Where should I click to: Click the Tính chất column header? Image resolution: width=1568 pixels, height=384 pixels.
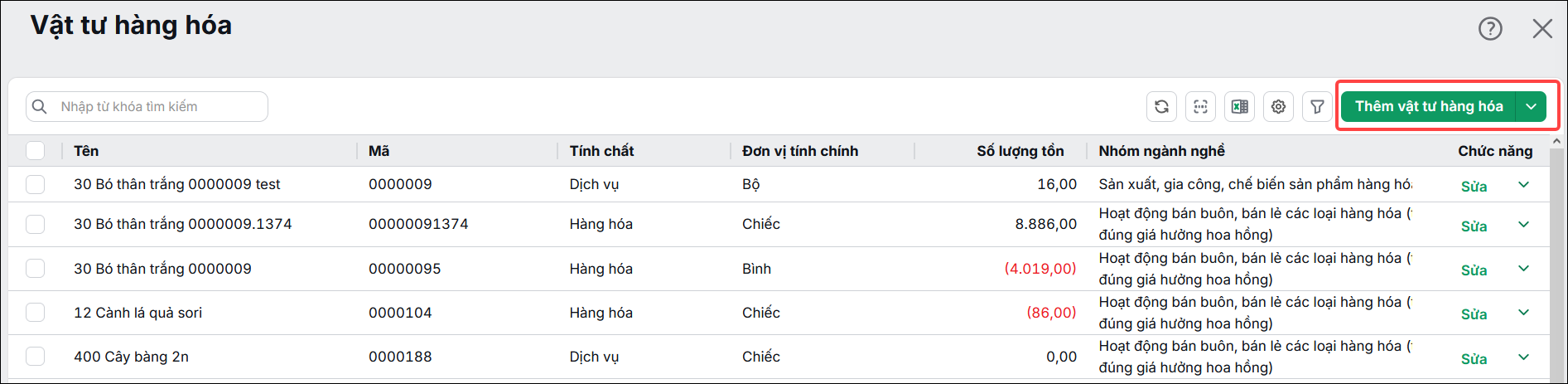tap(601, 151)
